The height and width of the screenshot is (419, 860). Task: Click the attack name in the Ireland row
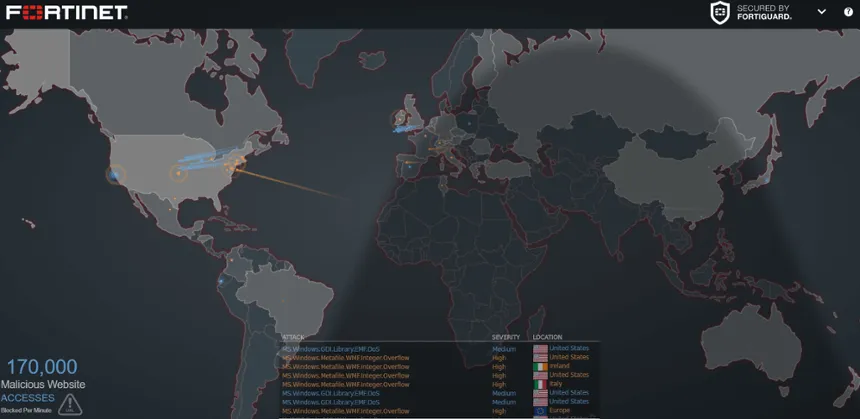coord(346,367)
